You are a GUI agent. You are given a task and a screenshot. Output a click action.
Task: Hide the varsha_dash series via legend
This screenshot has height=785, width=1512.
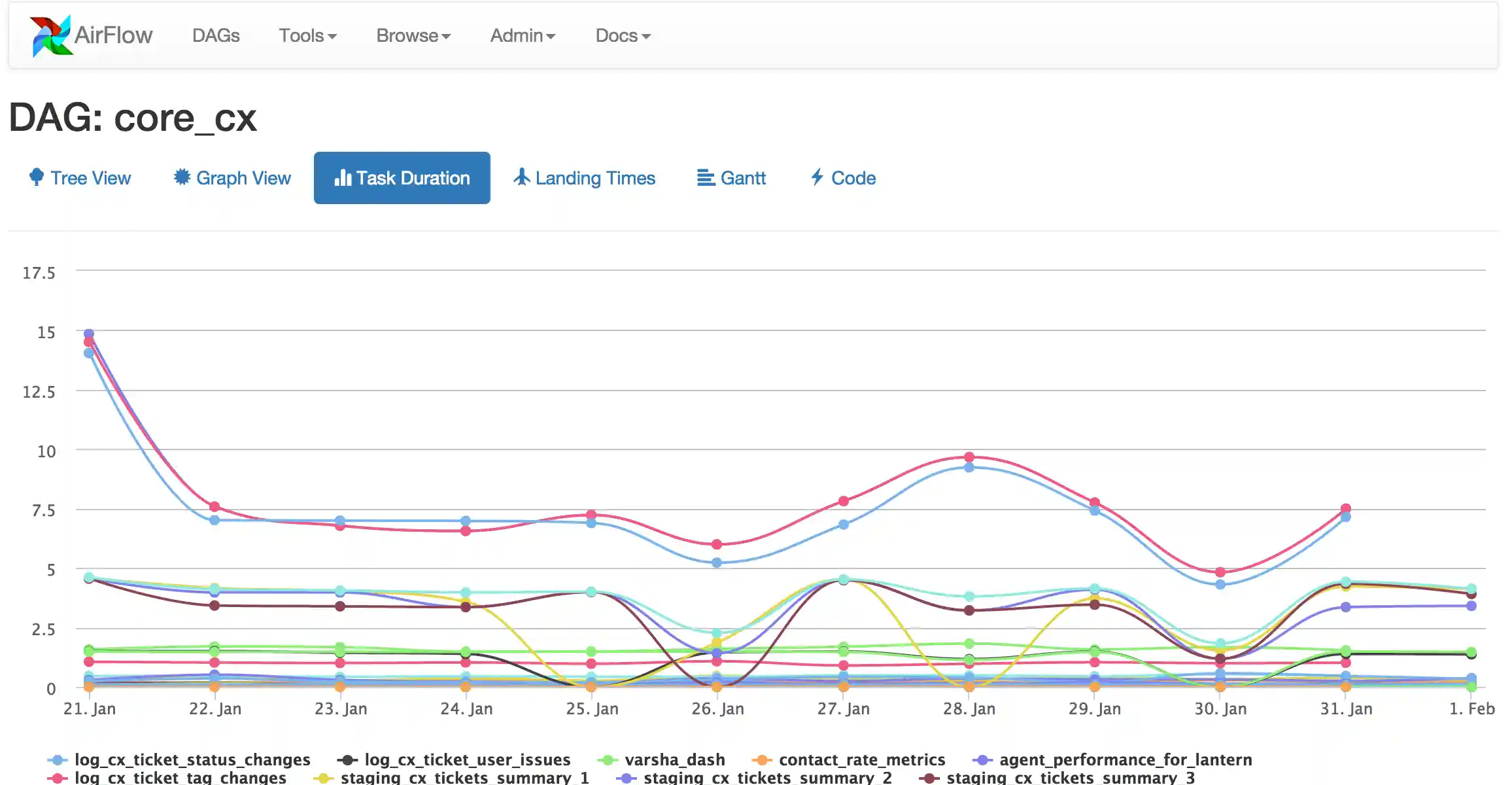(674, 759)
